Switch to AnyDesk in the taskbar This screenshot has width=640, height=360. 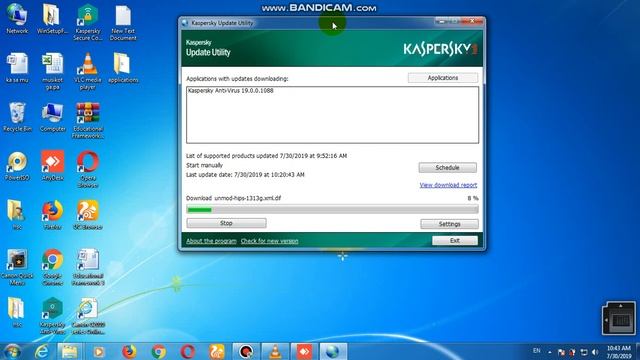[304, 351]
